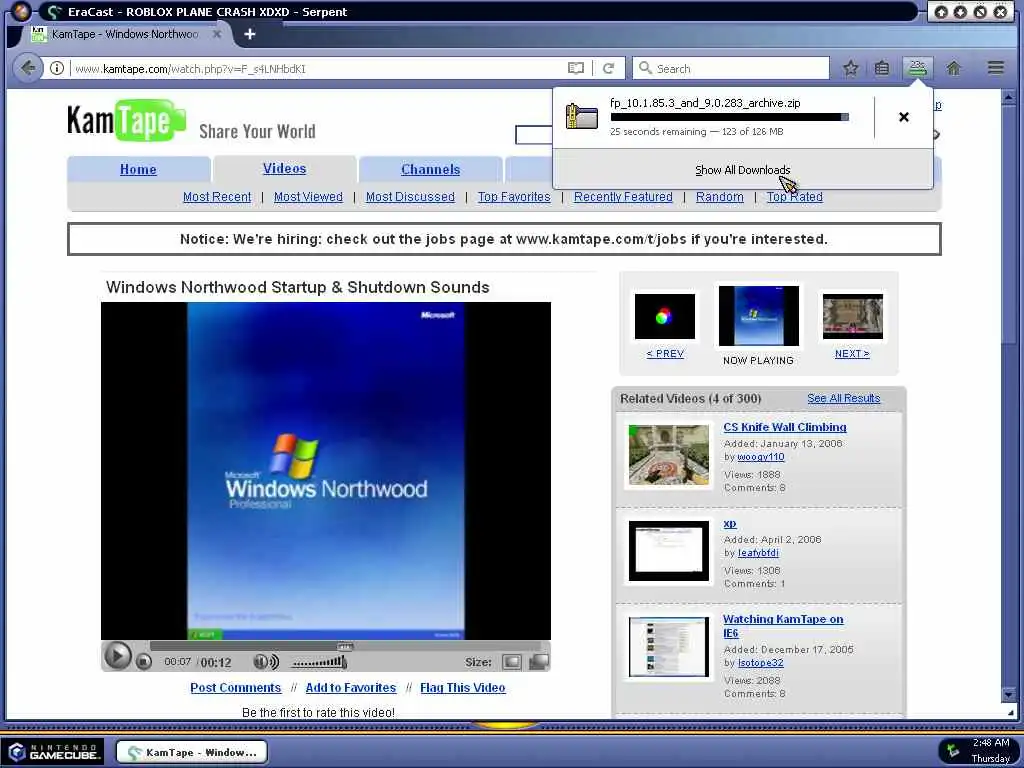This screenshot has width=1024, height=768.
Task: Cancel the fp_10.1.85.3 archive download
Action: 904,117
